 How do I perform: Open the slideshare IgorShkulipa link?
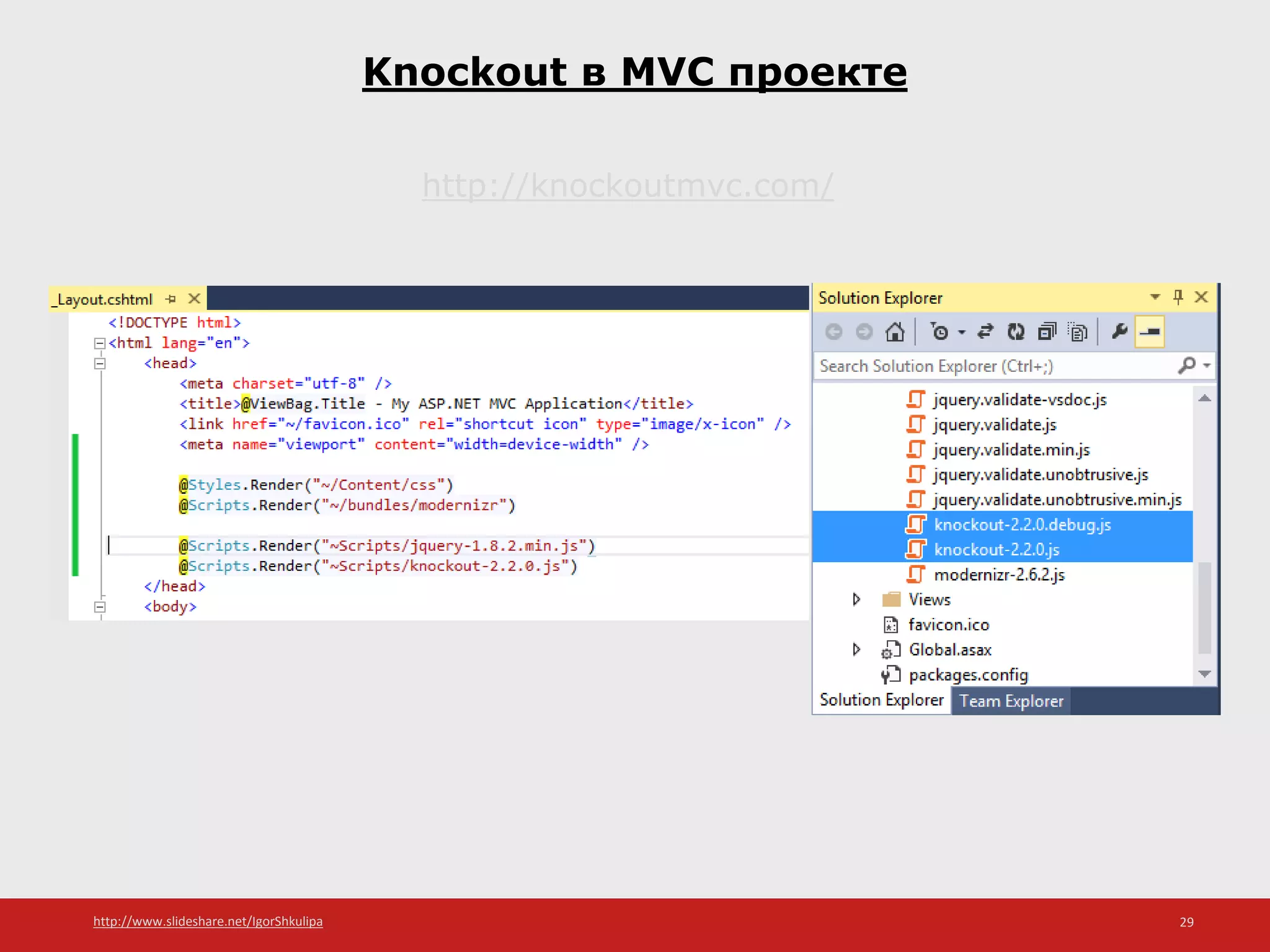[208, 921]
